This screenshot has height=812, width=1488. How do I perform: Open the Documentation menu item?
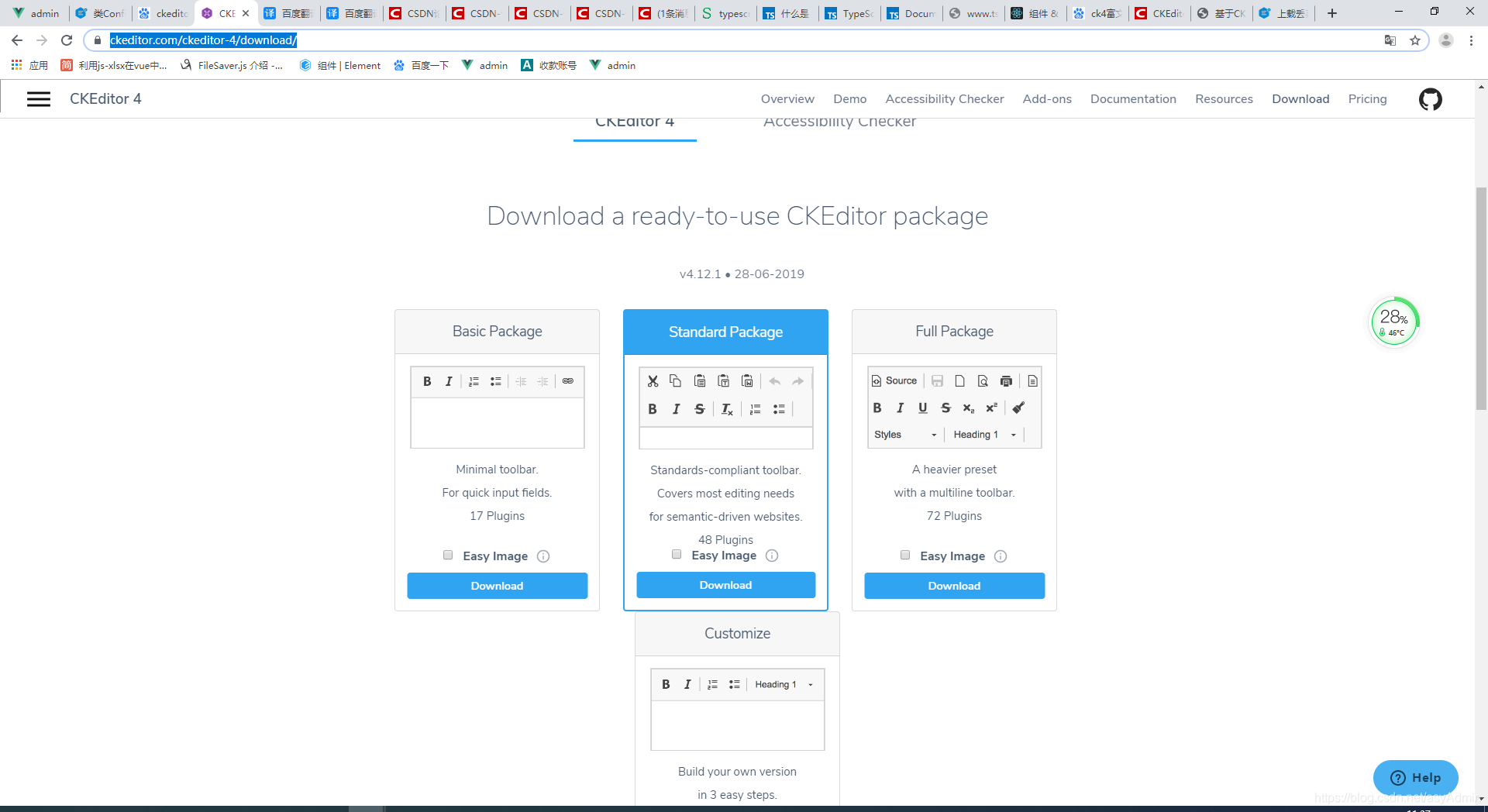1133,99
